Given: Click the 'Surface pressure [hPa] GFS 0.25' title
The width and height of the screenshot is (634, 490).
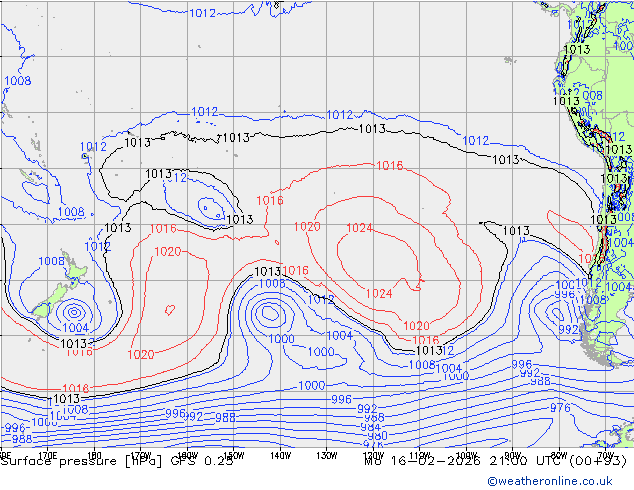Looking at the screenshot, I should tap(117, 461).
